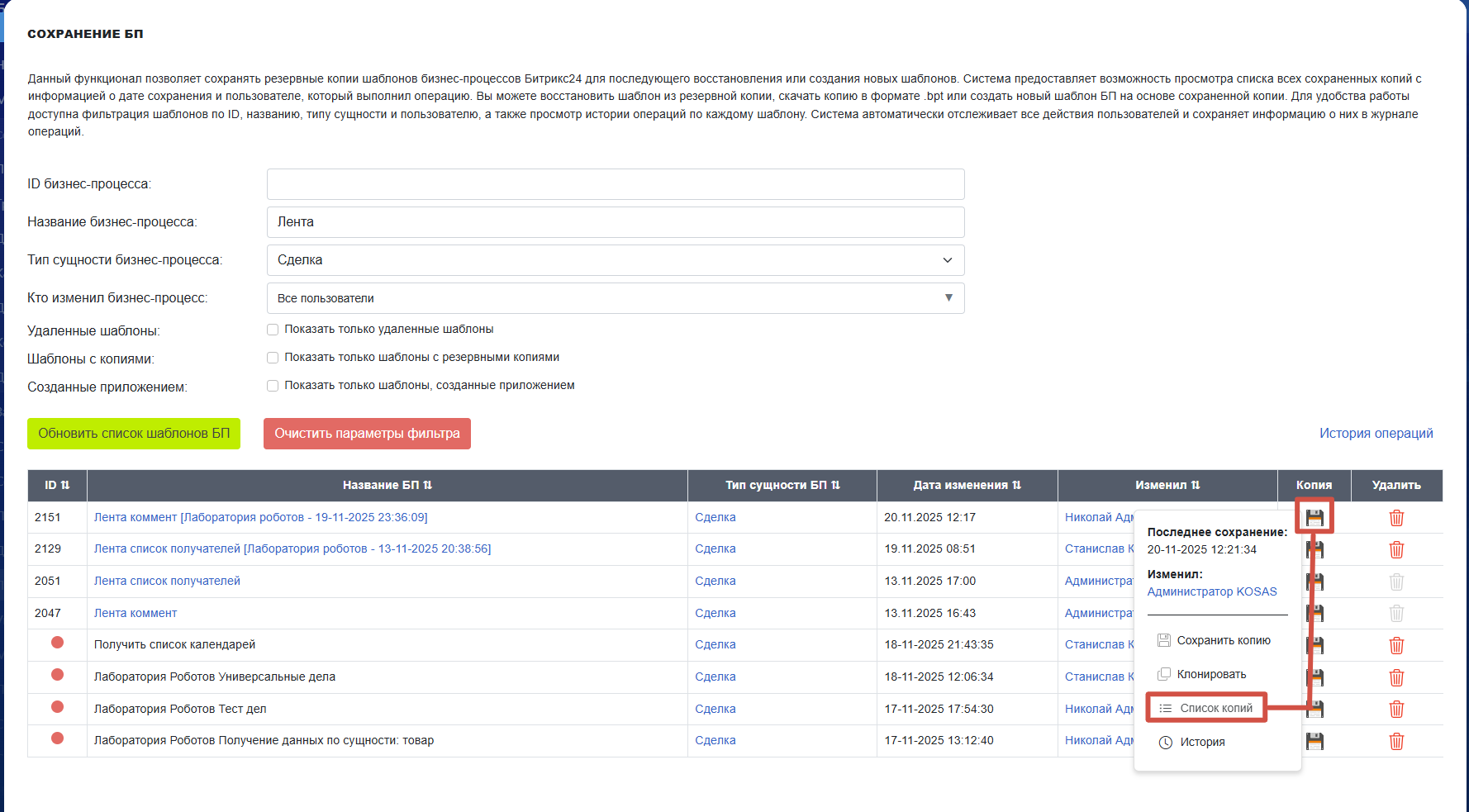Click save-copy icon in row 2129
Image resolution: width=1469 pixels, height=812 pixels.
click(1316, 549)
